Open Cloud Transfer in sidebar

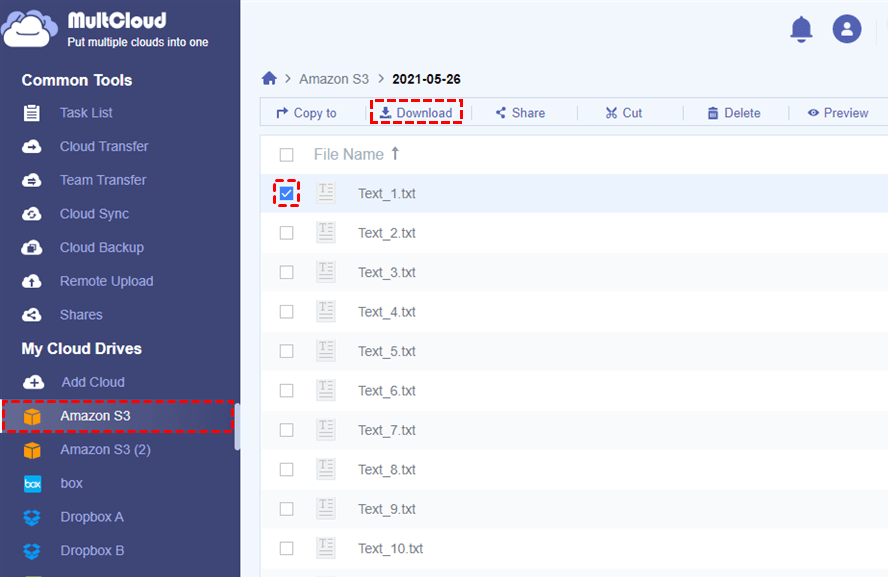[104, 146]
